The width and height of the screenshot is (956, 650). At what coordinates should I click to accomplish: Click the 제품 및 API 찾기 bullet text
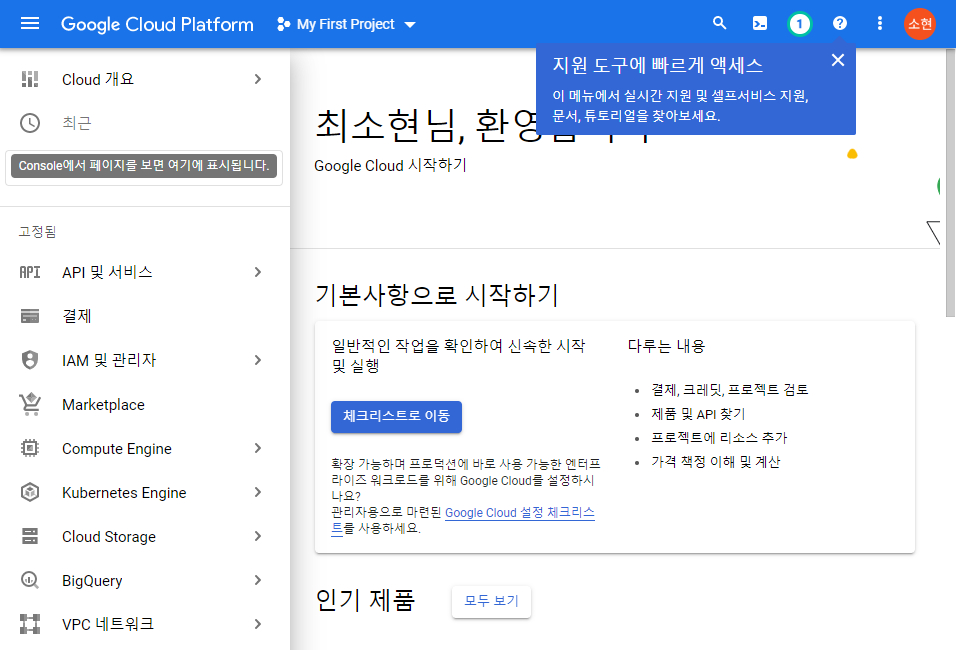point(698,414)
